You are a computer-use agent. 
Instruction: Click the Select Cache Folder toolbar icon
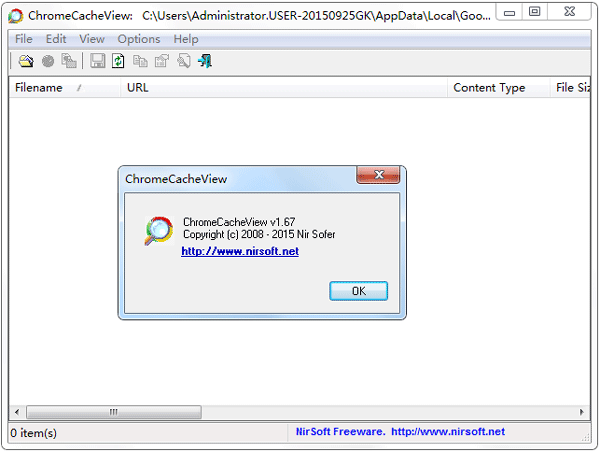point(26,62)
